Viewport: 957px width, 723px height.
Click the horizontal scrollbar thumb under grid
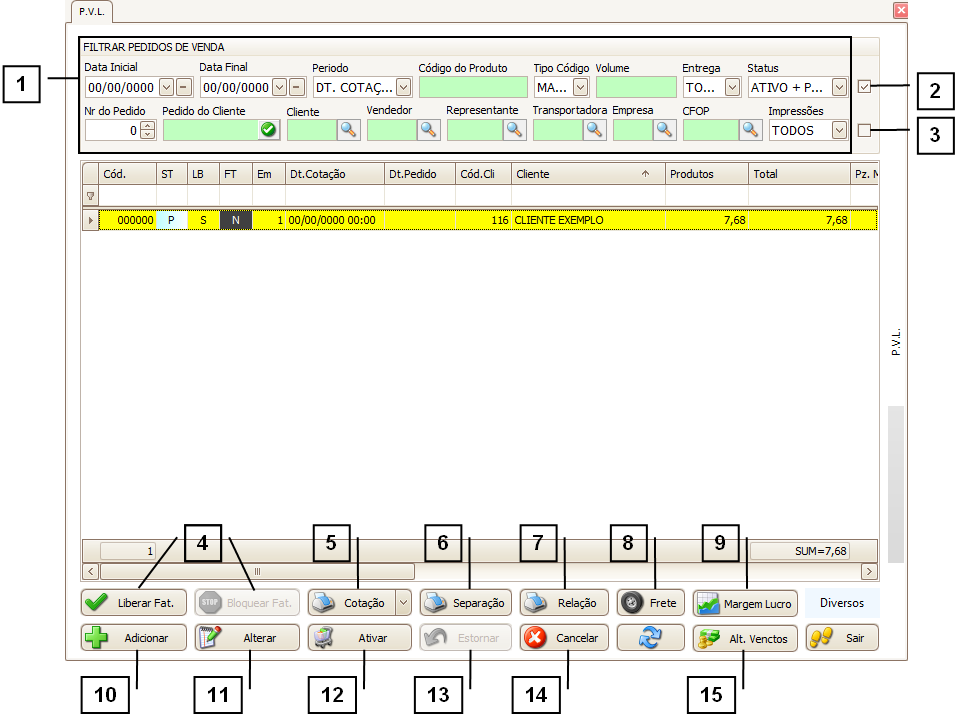pyautogui.click(x=257, y=571)
